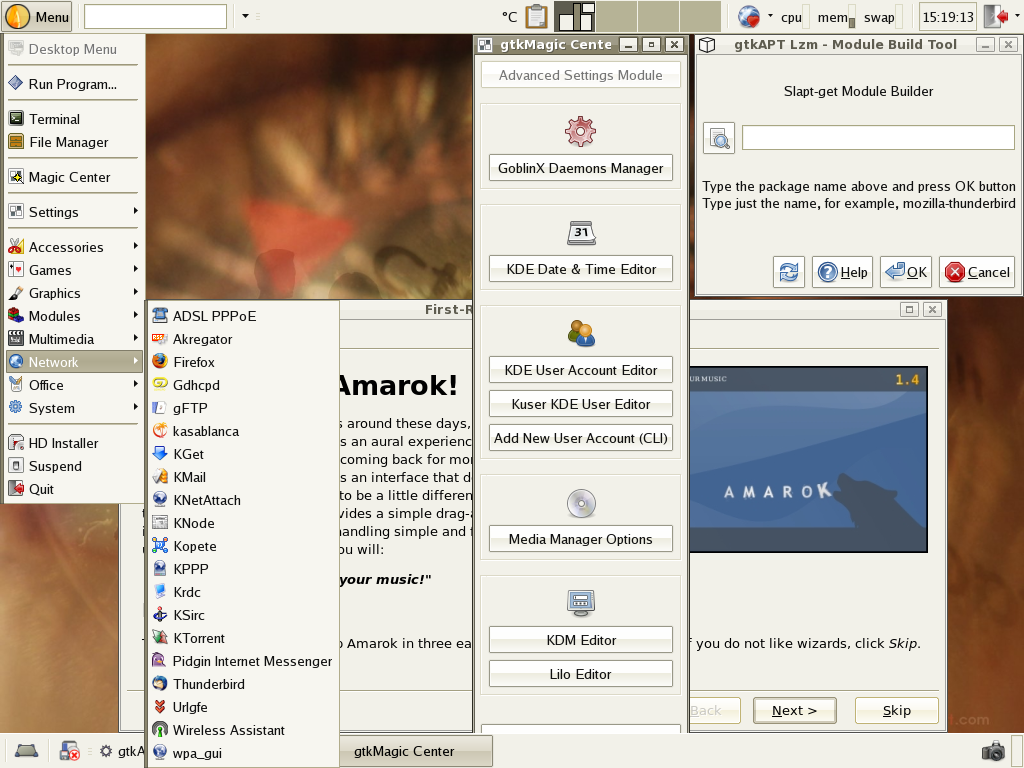Viewport: 1024px width, 768px height.
Task: Expand the Settings submenu
Action: point(73,212)
